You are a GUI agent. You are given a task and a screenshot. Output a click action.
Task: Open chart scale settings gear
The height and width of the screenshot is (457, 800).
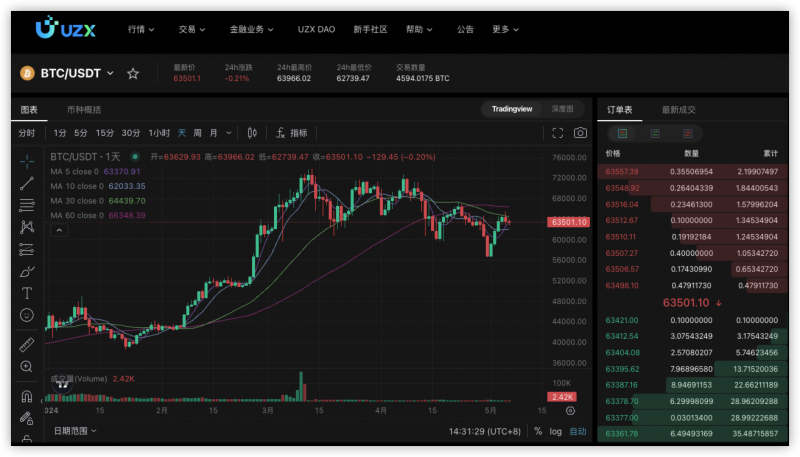click(570, 411)
